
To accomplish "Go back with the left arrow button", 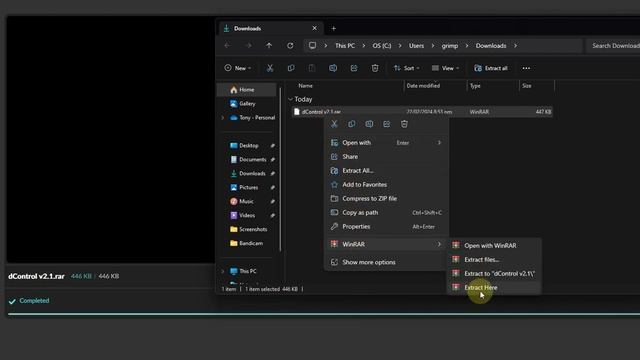I will 227,46.
